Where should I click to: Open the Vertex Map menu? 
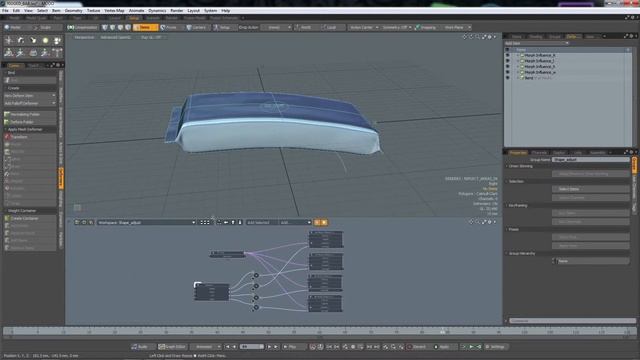click(114, 11)
